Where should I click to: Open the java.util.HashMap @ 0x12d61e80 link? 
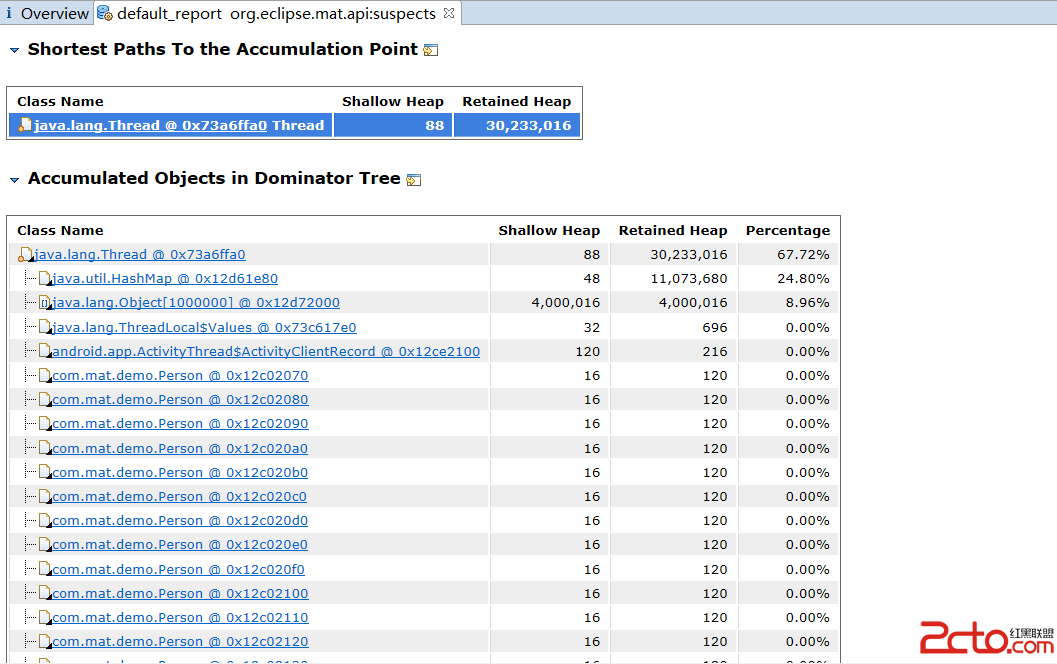(x=165, y=279)
